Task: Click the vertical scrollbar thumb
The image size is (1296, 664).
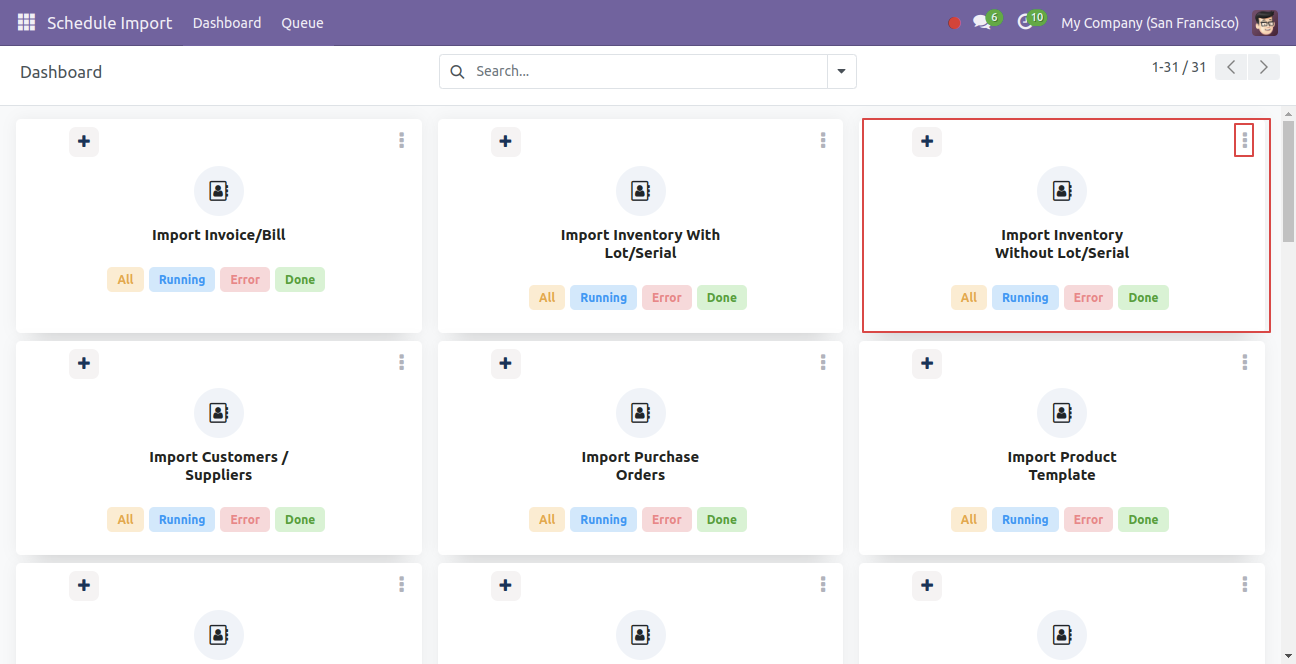Action: tap(1289, 180)
